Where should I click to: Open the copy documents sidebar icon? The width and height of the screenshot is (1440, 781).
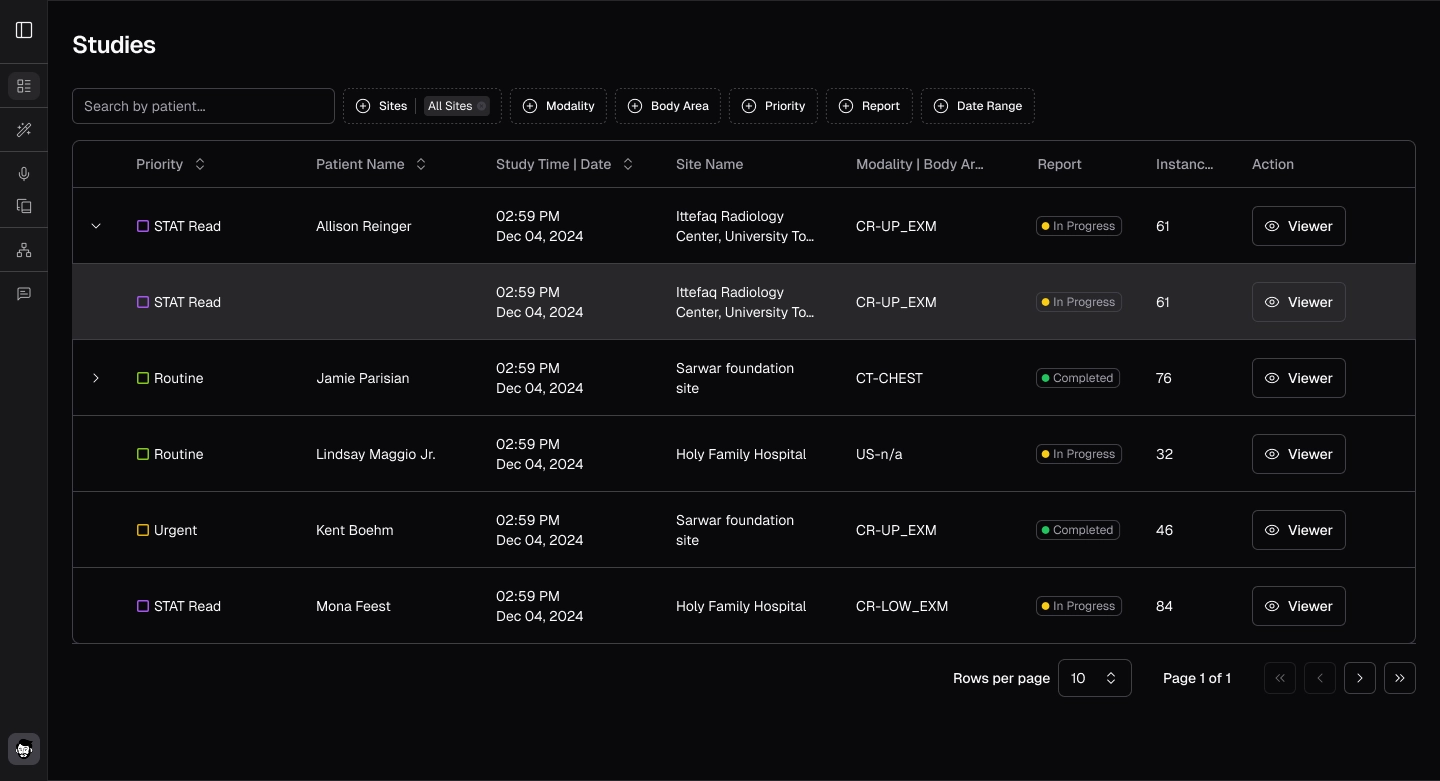click(x=24, y=206)
